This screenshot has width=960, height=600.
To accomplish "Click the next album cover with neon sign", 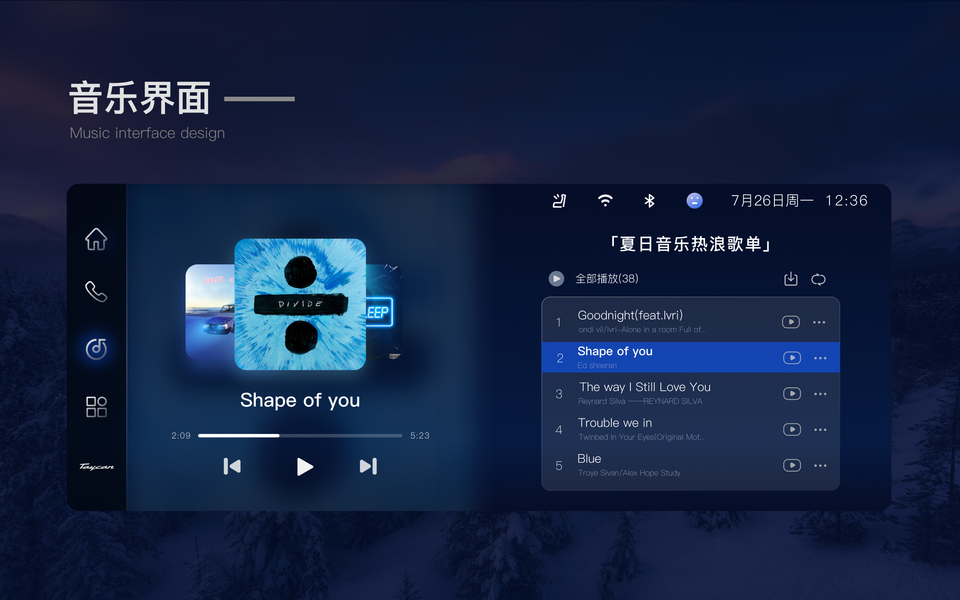I will (383, 312).
